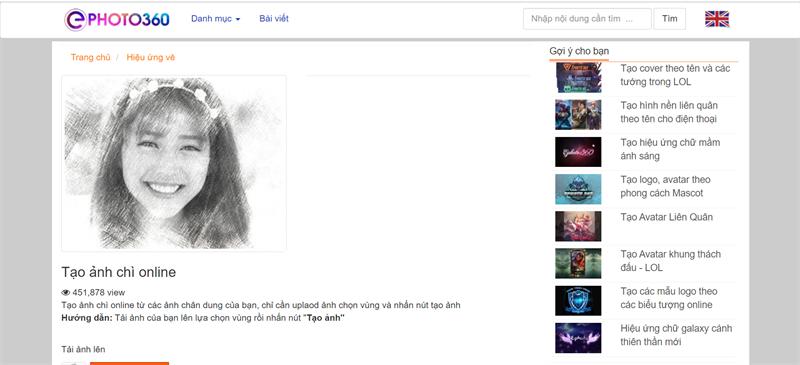
Task: Open the LOL cover by name thumbnail
Action: click(578, 78)
